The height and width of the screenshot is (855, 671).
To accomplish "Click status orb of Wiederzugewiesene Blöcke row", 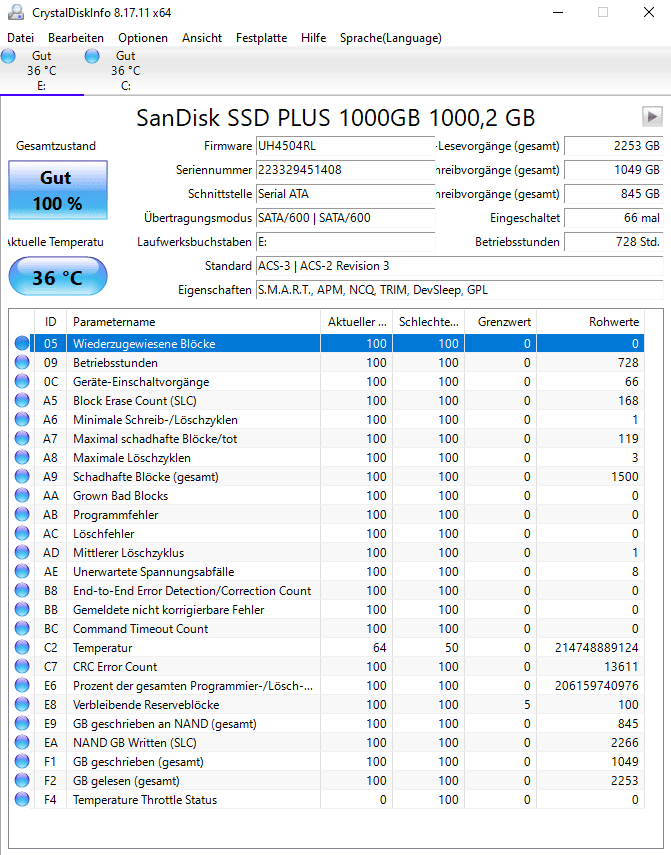I will (22, 343).
